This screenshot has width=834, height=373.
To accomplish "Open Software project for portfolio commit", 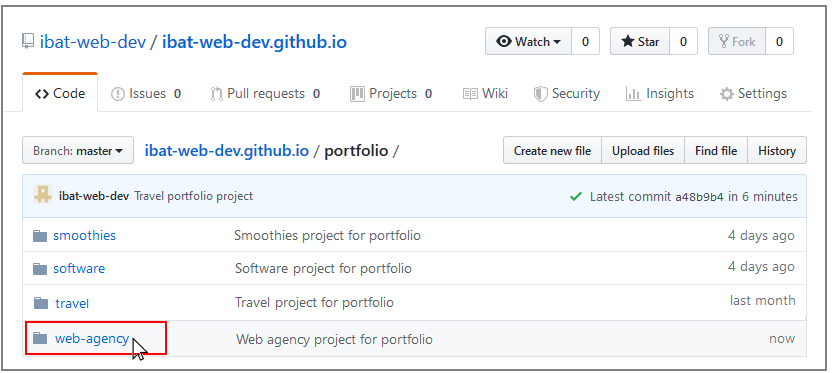I will pos(323,268).
